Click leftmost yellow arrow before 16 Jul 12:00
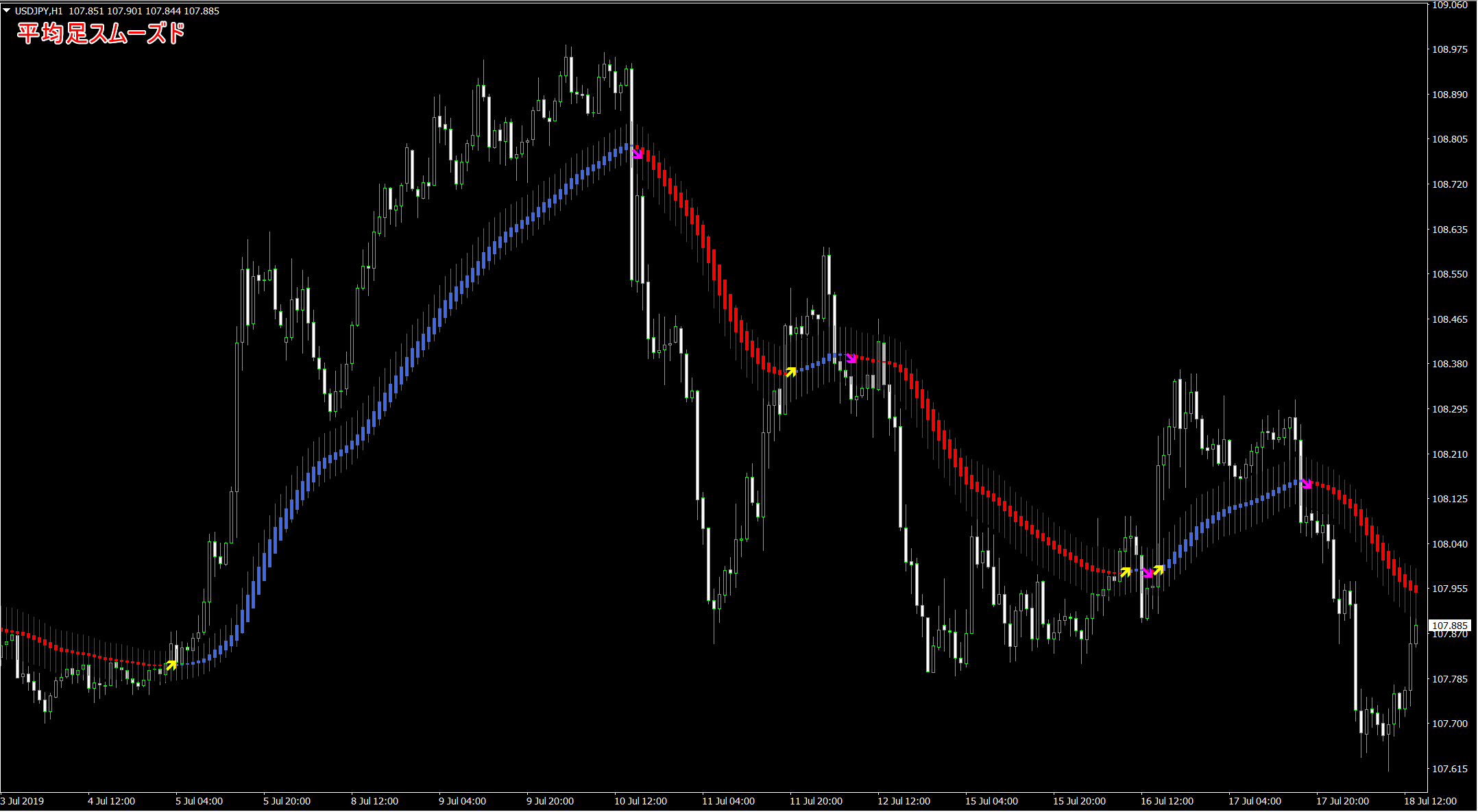The width and height of the screenshot is (1478, 812). 1125,571
